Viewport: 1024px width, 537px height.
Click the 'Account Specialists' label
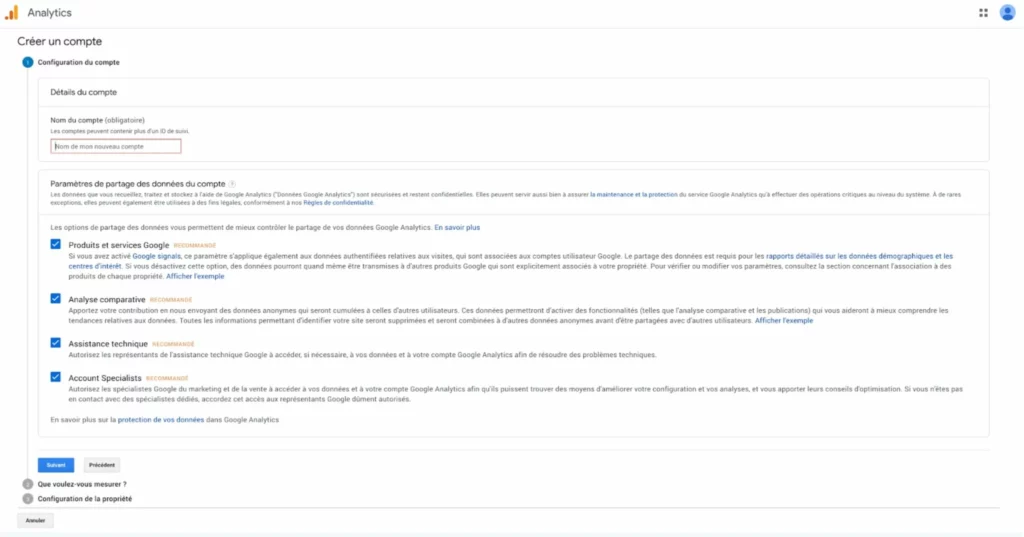(x=105, y=378)
